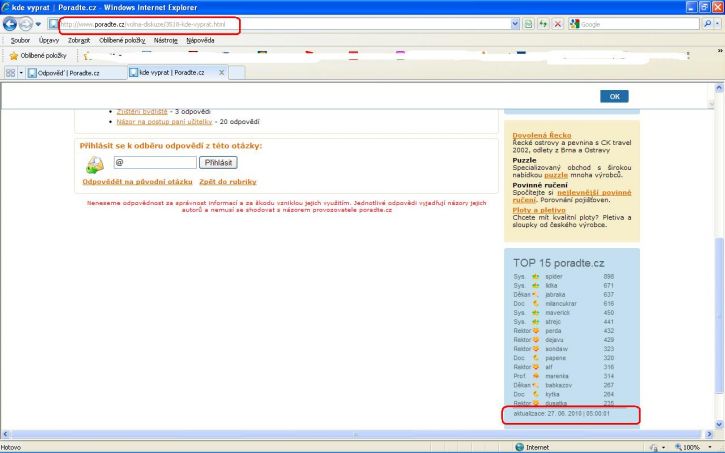
Task: Click user jabraka in TOP 15
Action: coord(555,294)
